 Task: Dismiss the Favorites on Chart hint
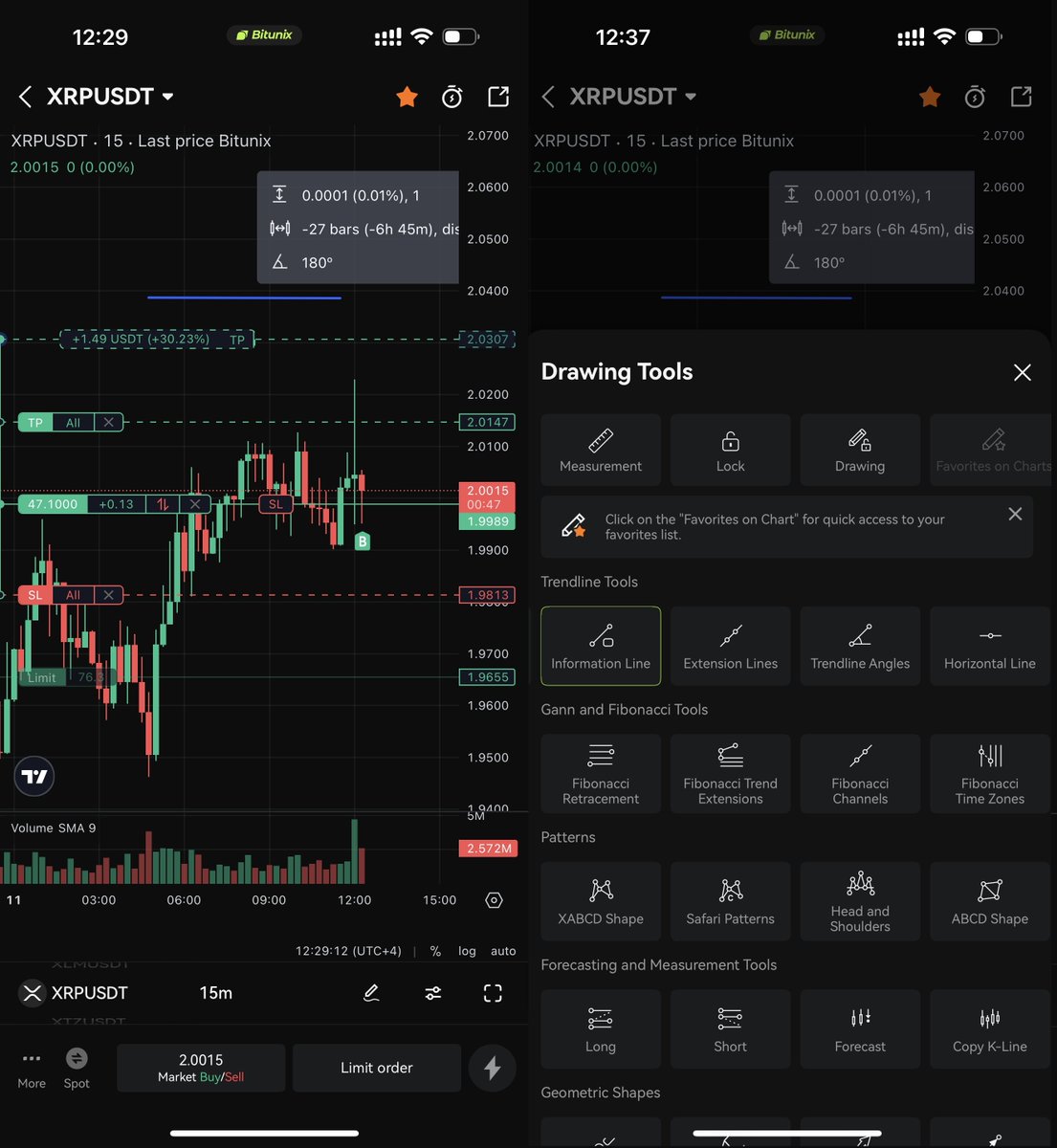(1015, 515)
